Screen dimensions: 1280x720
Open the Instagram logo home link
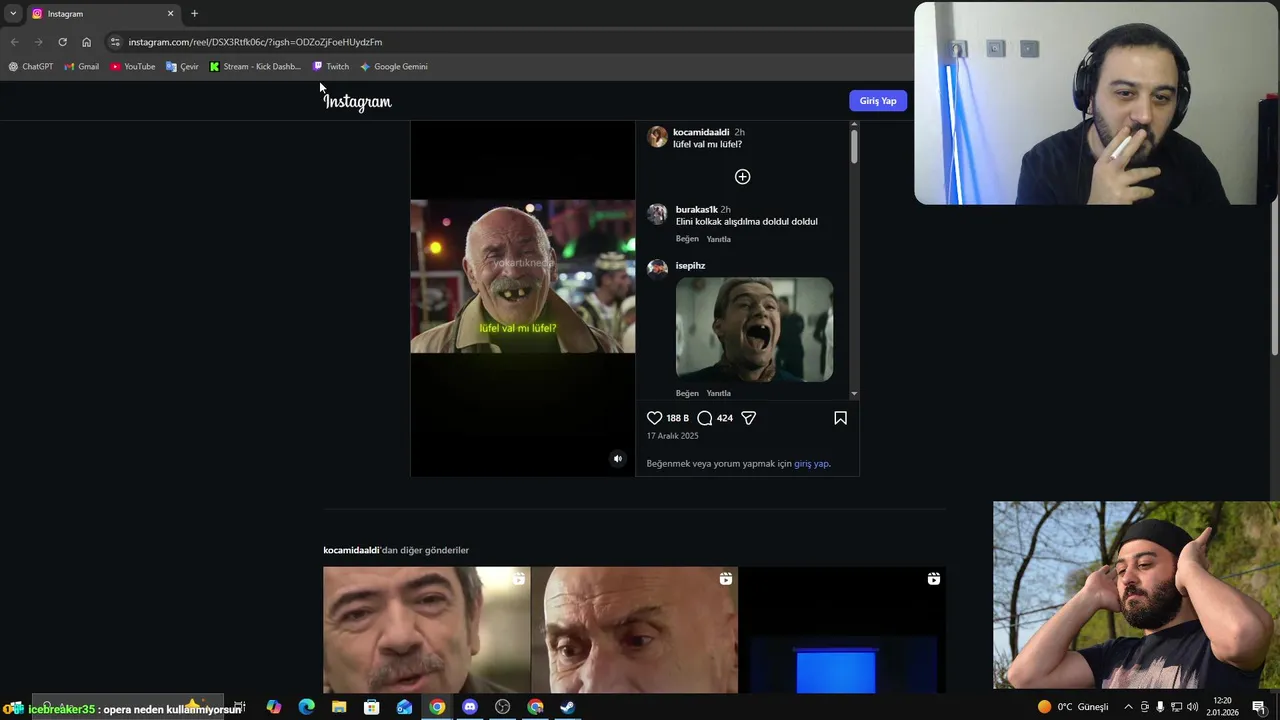pyautogui.click(x=357, y=101)
